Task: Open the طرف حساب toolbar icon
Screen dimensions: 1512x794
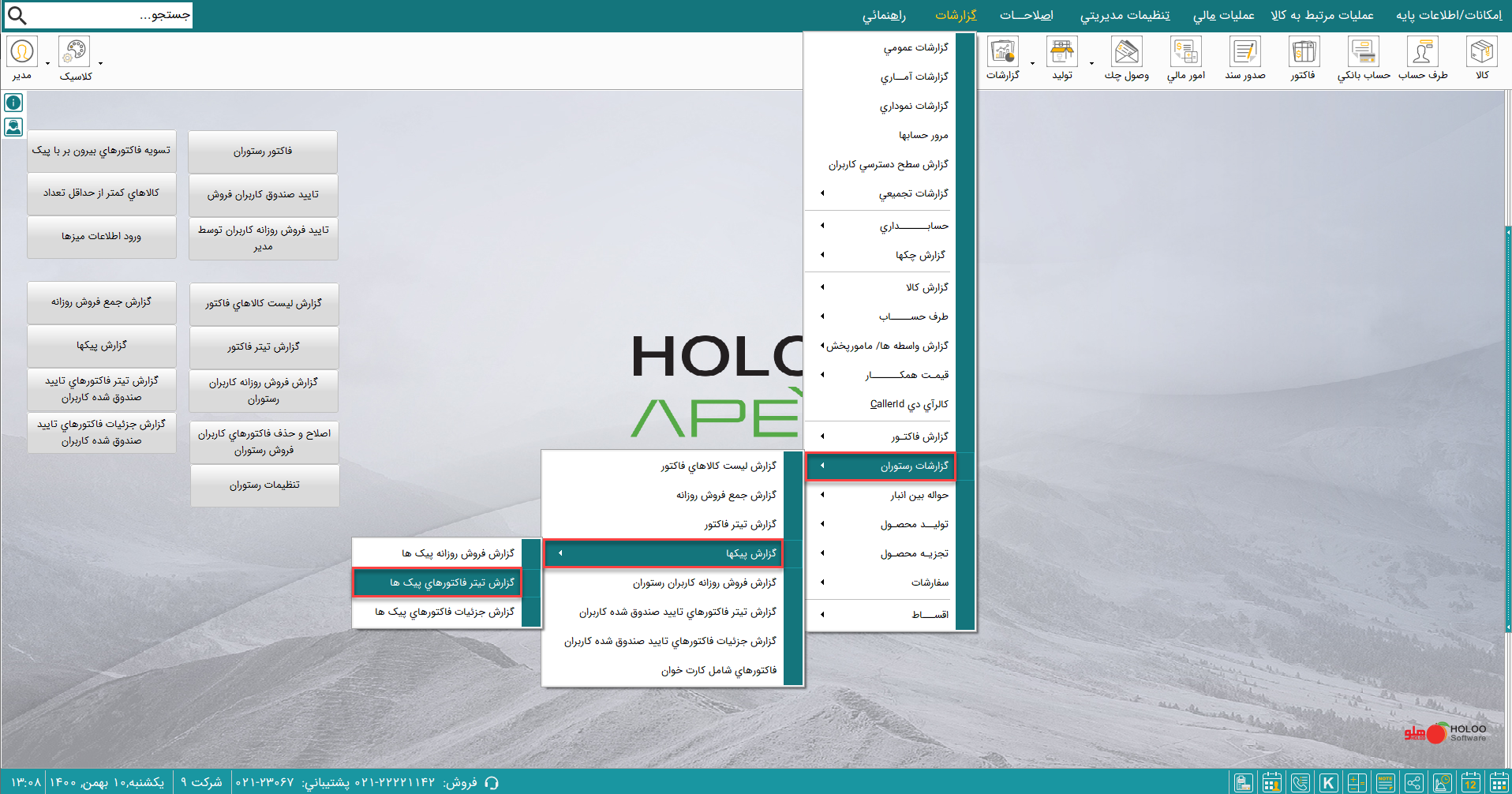Action: [x=1423, y=52]
